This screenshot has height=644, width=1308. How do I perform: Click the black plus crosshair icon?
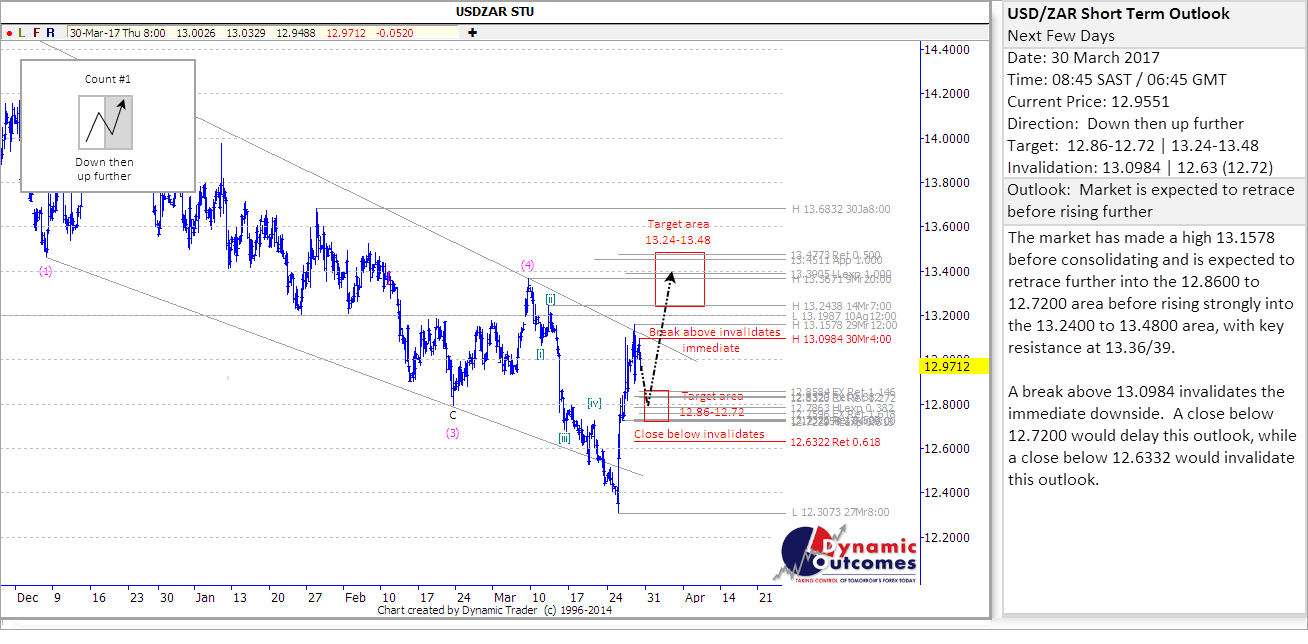click(x=472, y=32)
